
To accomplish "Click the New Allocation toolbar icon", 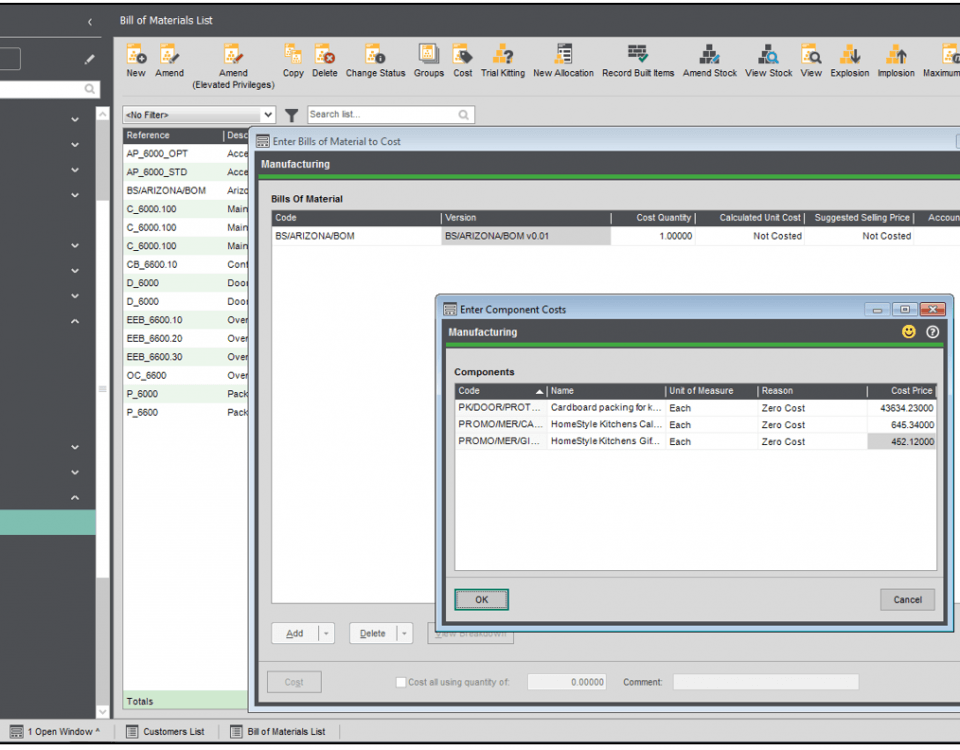I will (x=563, y=61).
